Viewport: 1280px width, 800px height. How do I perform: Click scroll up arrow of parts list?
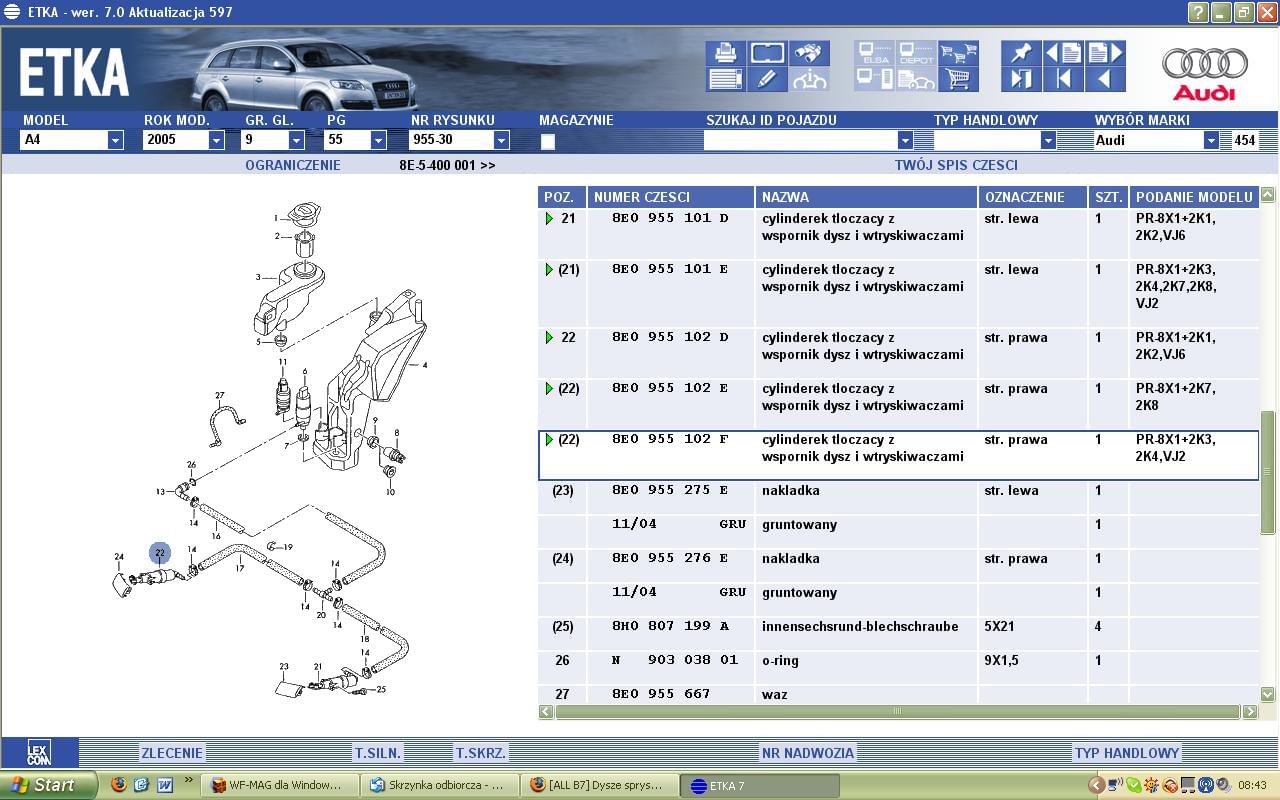coord(1268,195)
